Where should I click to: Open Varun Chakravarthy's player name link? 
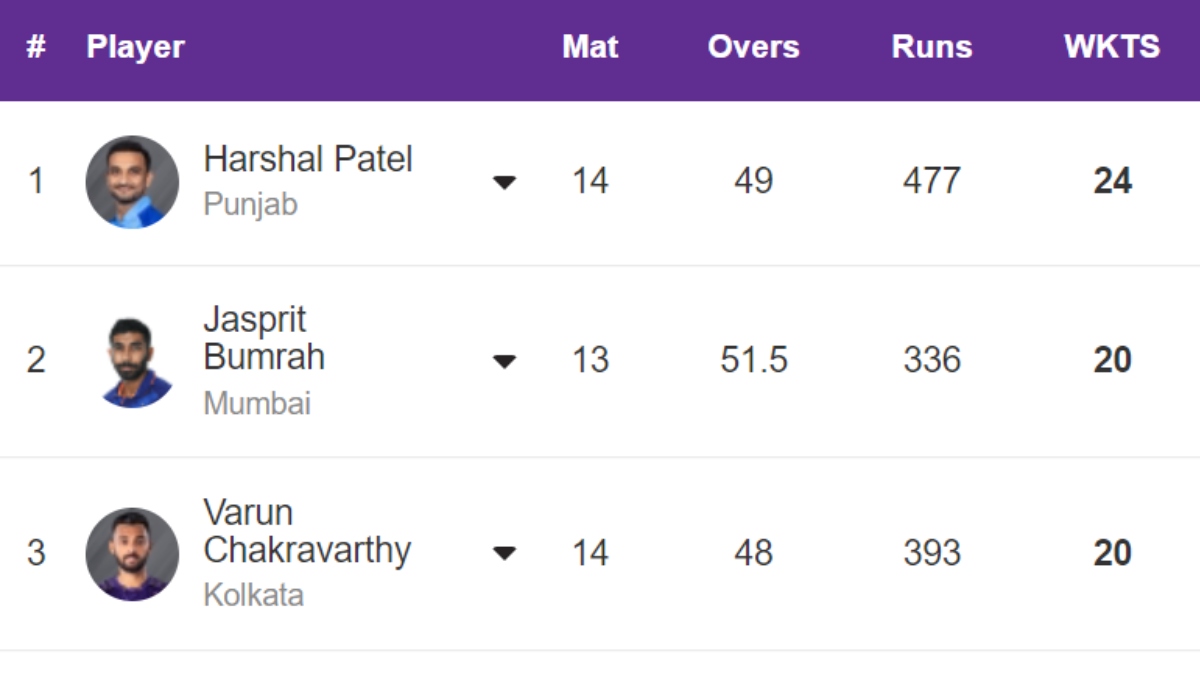pyautogui.click(x=306, y=532)
